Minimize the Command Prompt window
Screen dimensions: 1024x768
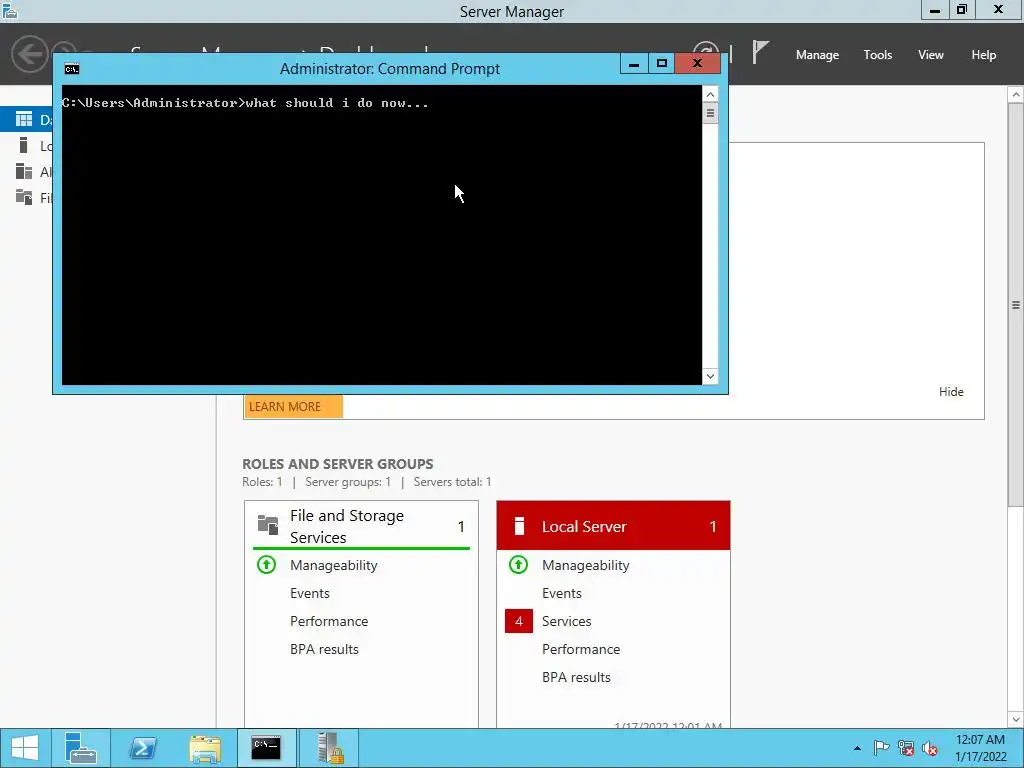633,63
